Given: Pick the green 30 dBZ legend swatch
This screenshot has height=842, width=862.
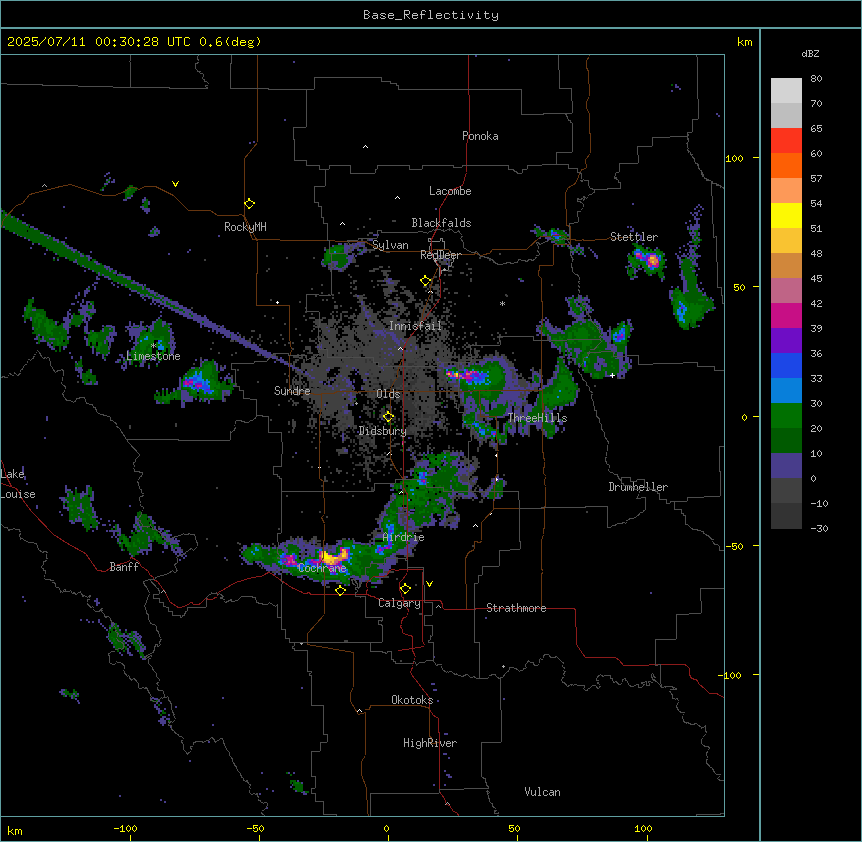Looking at the screenshot, I should click(786, 416).
